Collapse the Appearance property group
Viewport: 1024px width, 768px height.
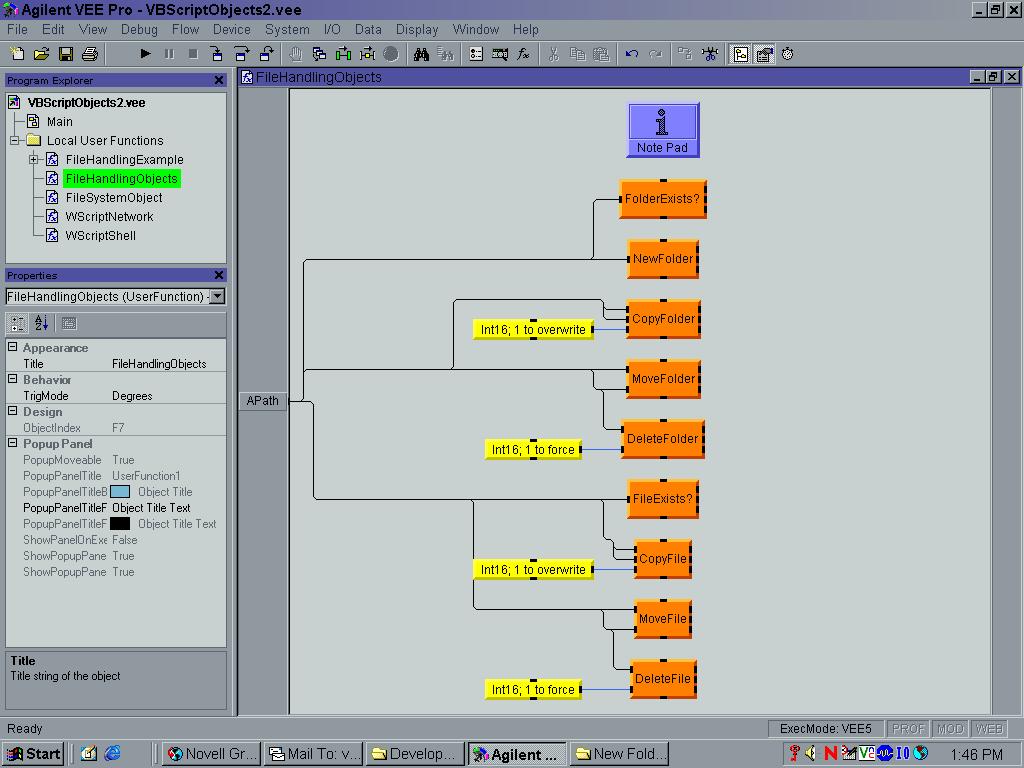click(13, 348)
